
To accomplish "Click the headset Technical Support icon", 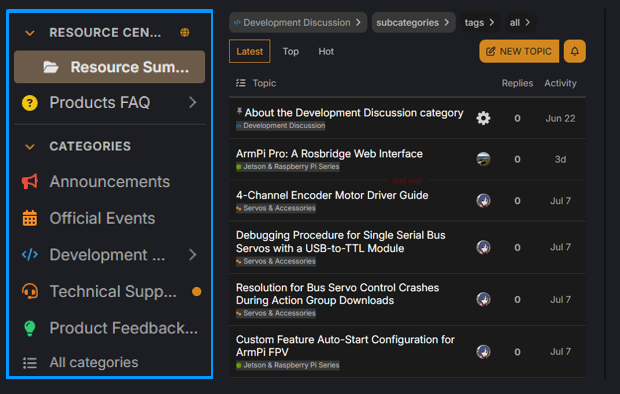I will (x=30, y=292).
